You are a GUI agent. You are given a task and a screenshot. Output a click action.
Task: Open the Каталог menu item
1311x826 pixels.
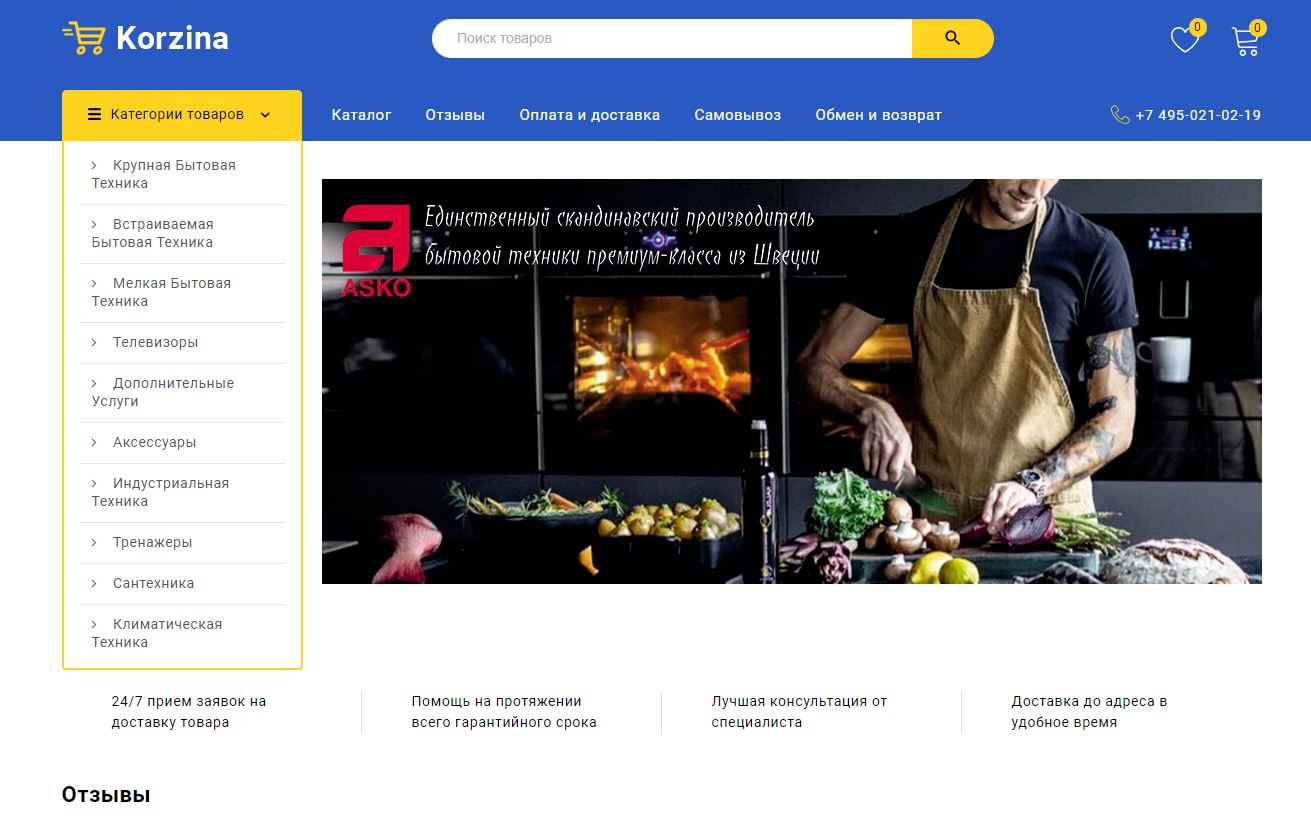pos(361,115)
